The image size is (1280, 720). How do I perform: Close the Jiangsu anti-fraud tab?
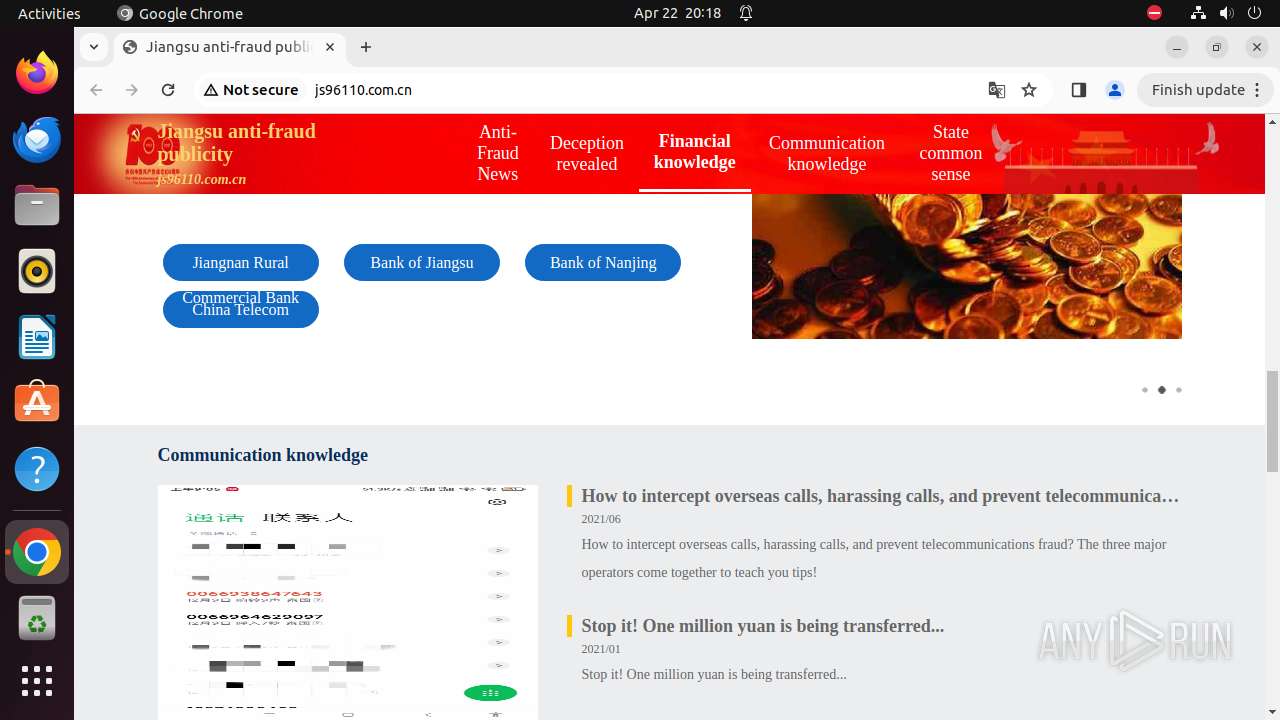[330, 47]
